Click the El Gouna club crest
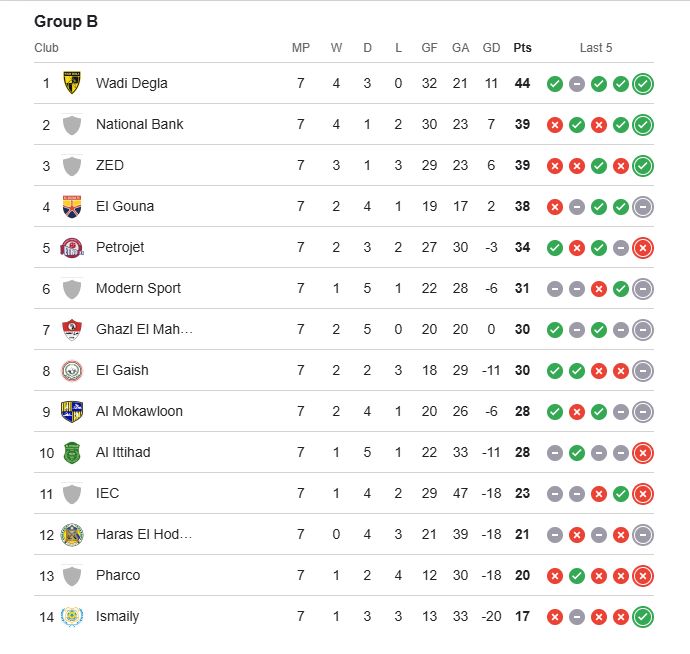Screen dimensions: 690x654 (72, 206)
